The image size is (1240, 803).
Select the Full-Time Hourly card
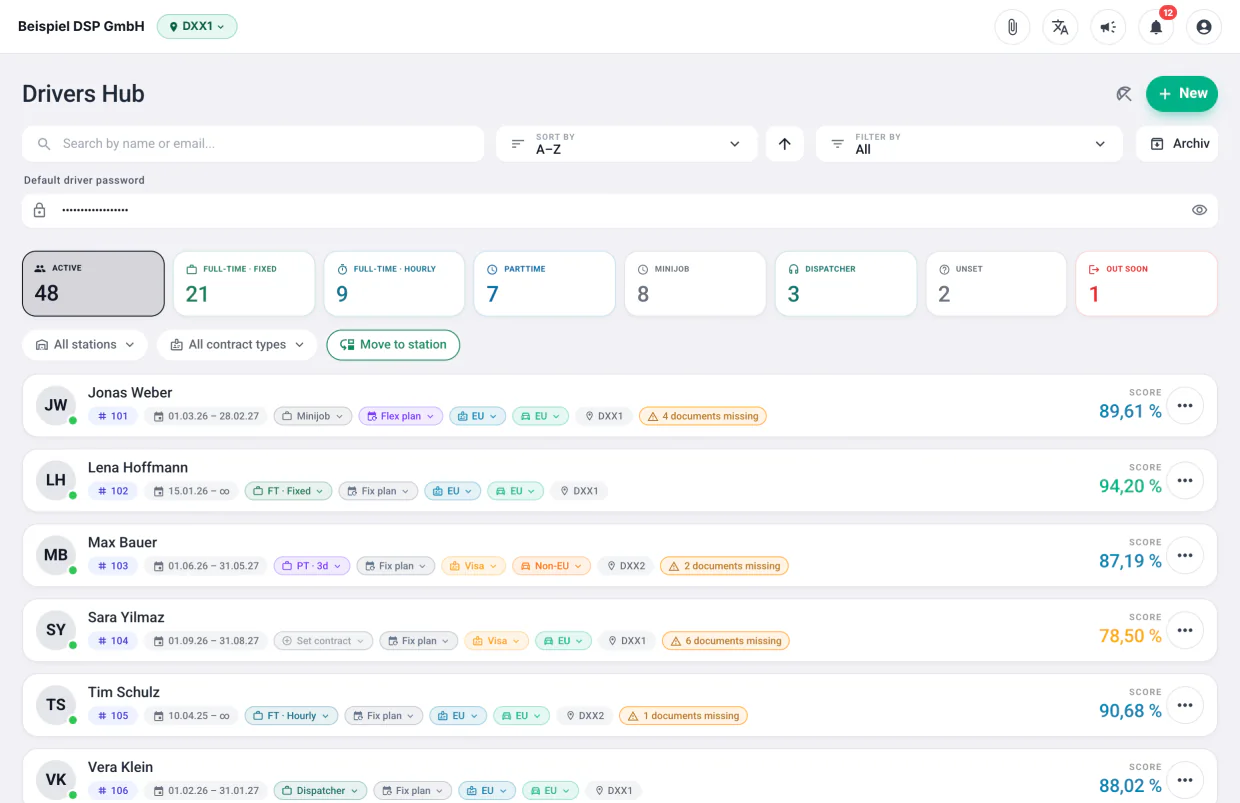(x=394, y=284)
